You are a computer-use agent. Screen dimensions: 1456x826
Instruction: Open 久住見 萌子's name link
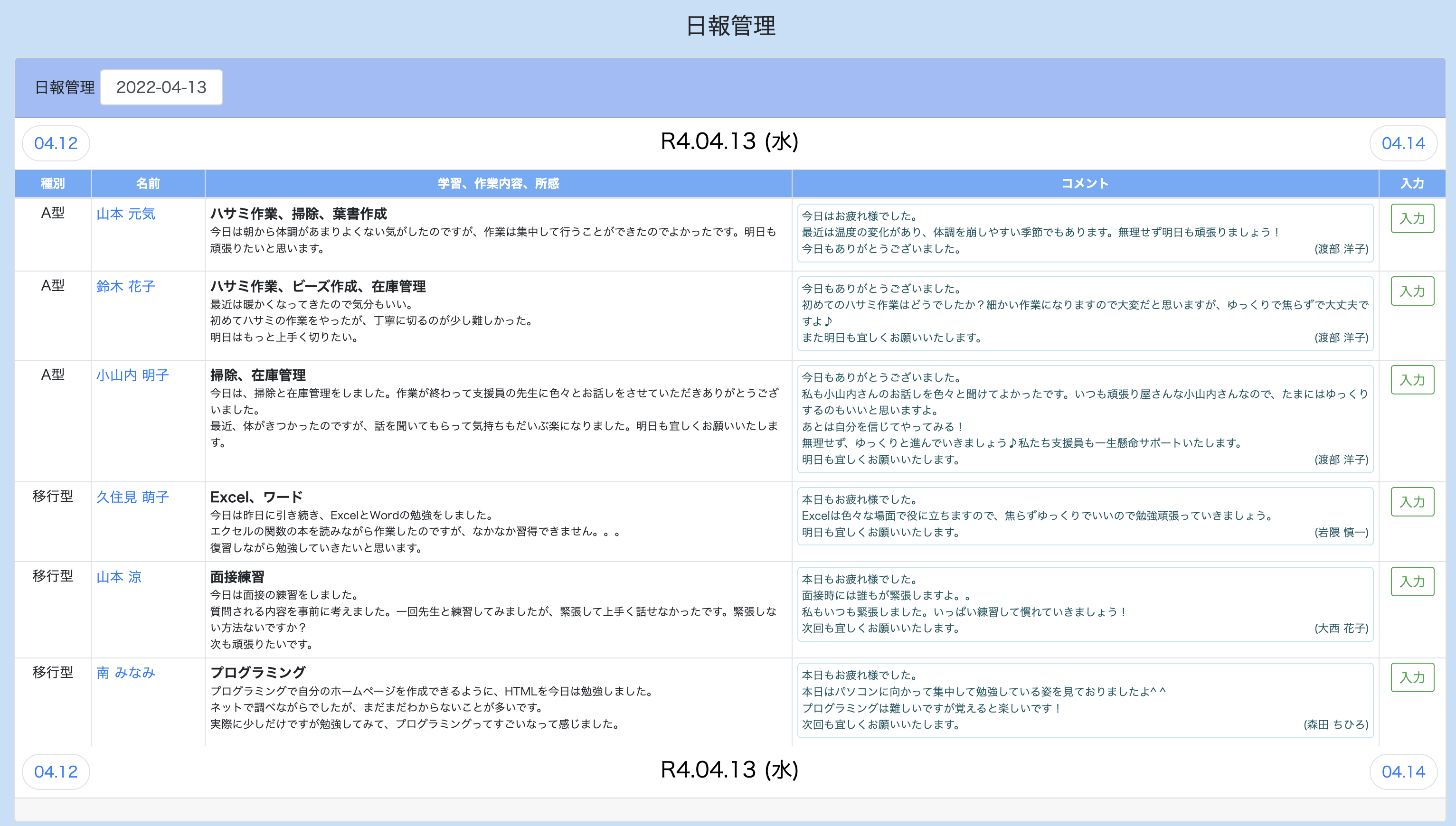point(132,497)
